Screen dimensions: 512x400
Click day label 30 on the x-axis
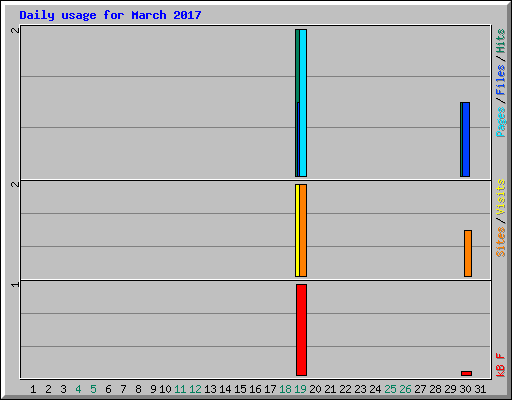(465, 389)
